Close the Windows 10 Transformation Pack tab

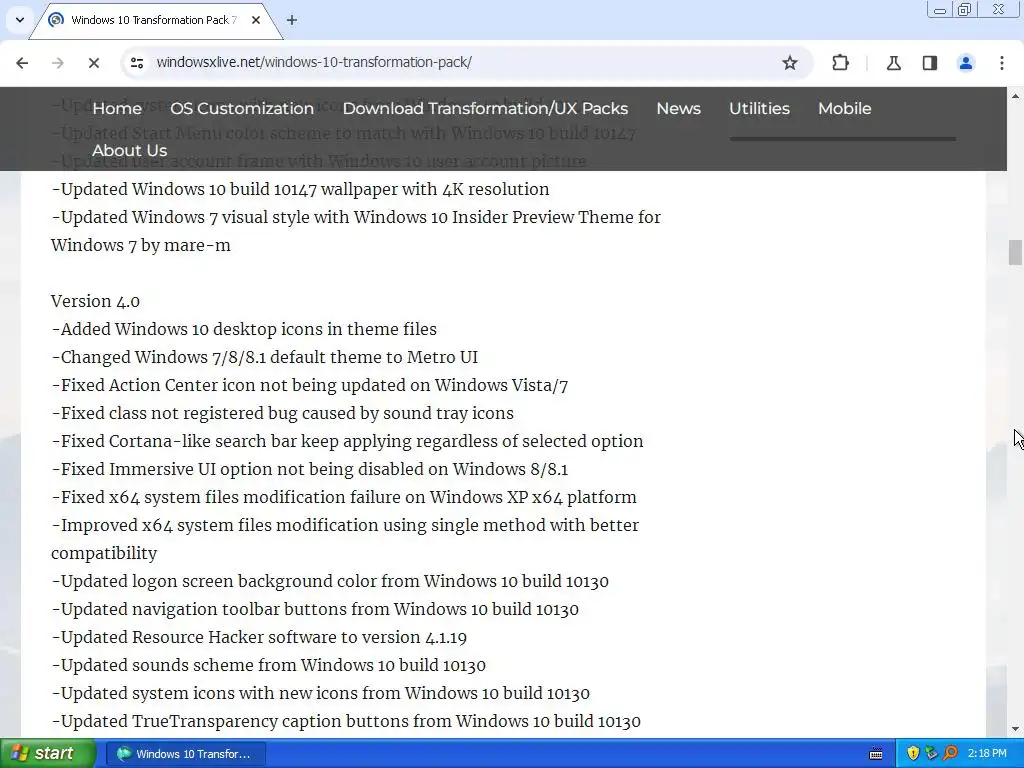point(256,20)
